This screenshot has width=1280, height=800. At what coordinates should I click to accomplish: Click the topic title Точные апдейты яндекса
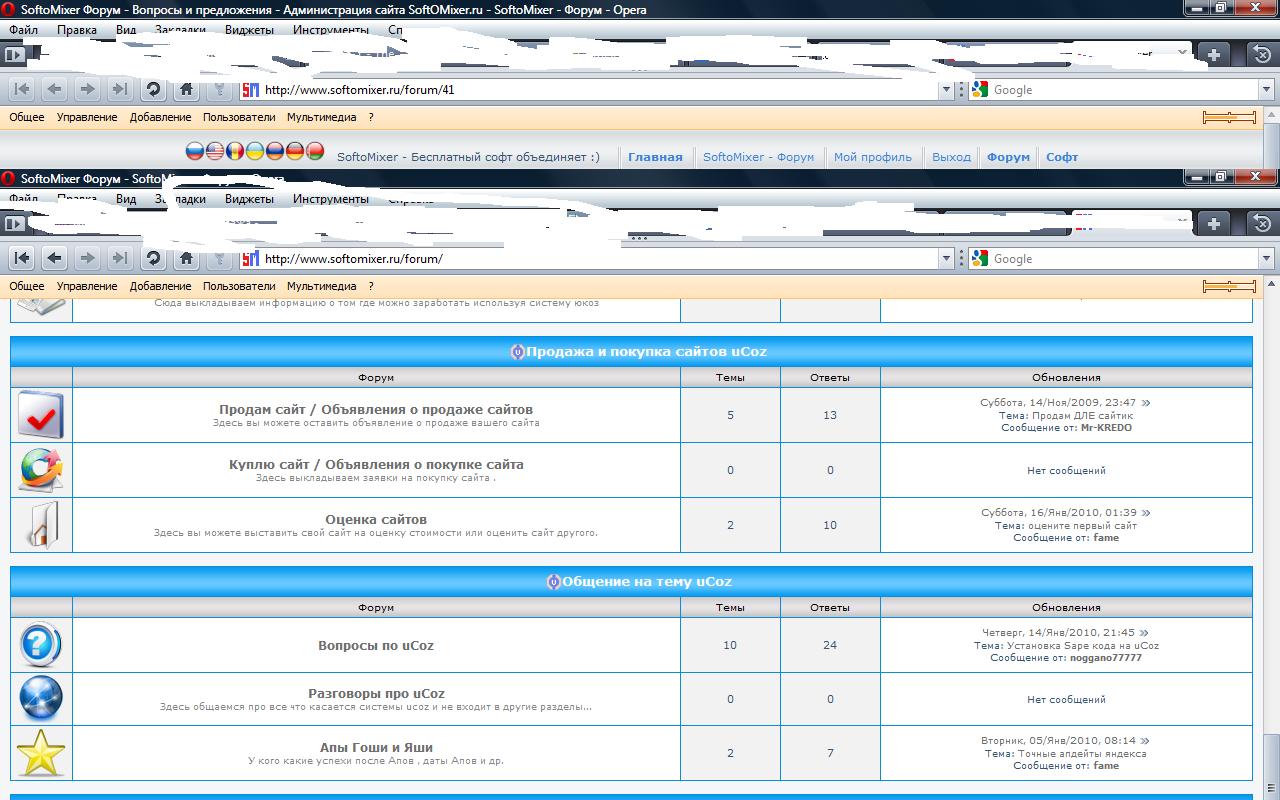[x=1081, y=753]
